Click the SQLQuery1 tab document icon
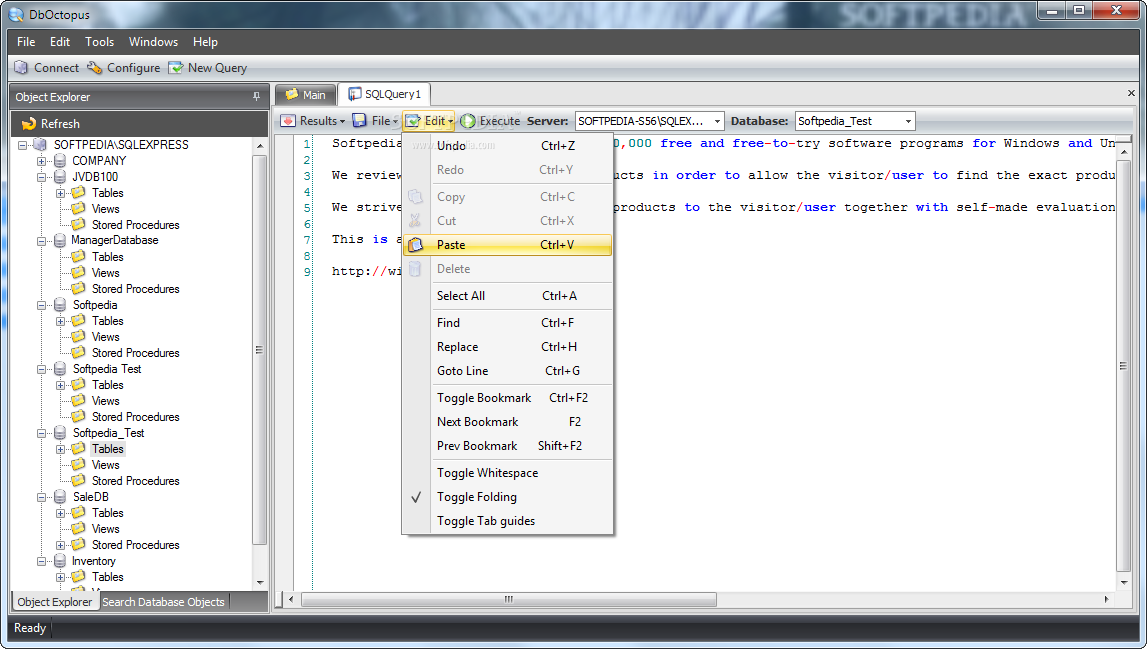 [x=355, y=94]
